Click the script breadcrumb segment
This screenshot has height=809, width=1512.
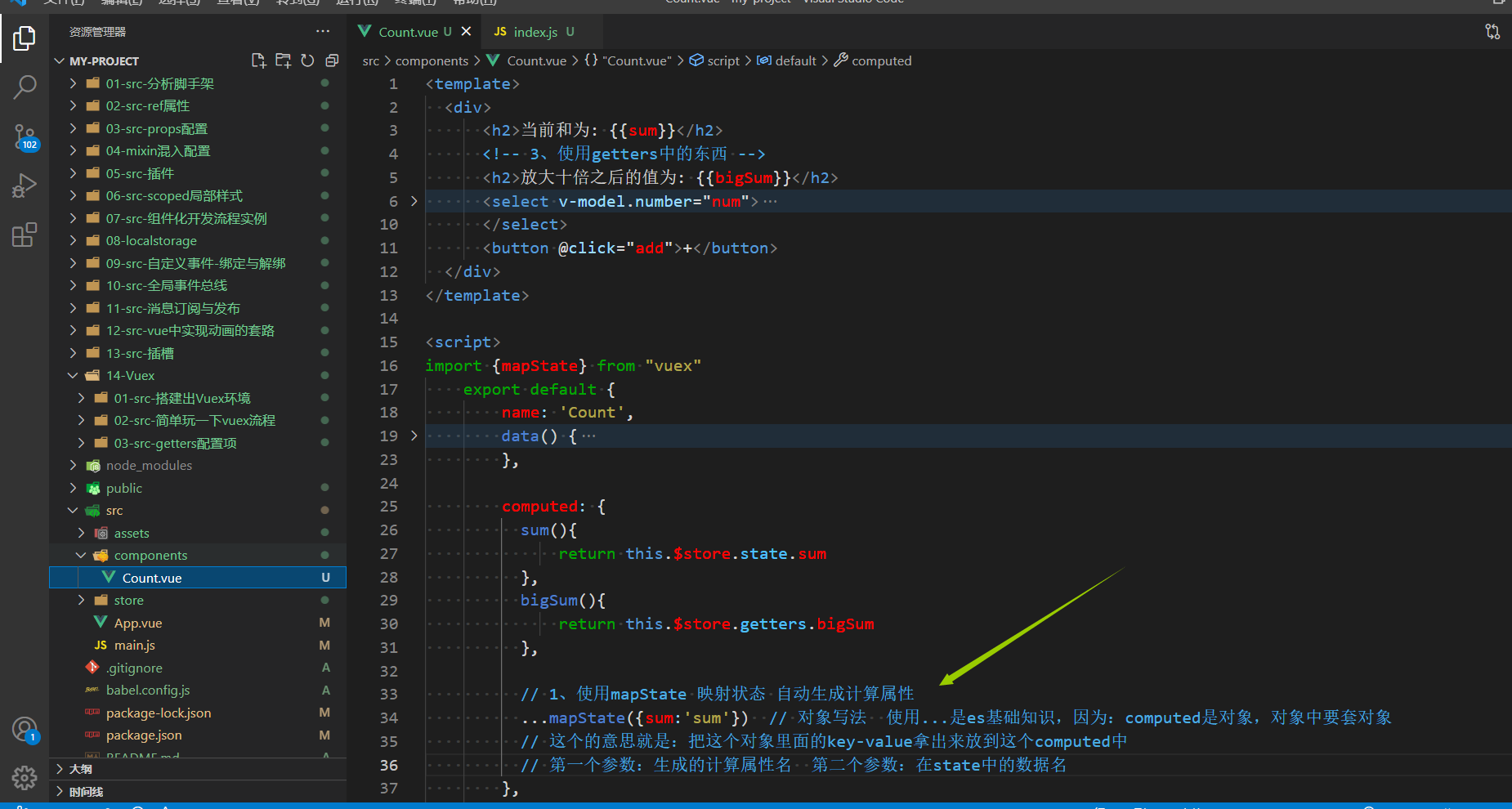(723, 60)
